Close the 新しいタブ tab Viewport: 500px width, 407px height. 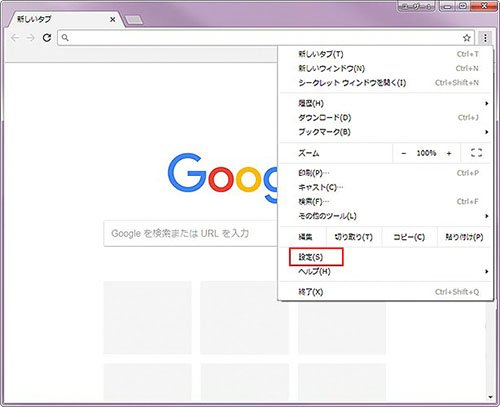(113, 20)
